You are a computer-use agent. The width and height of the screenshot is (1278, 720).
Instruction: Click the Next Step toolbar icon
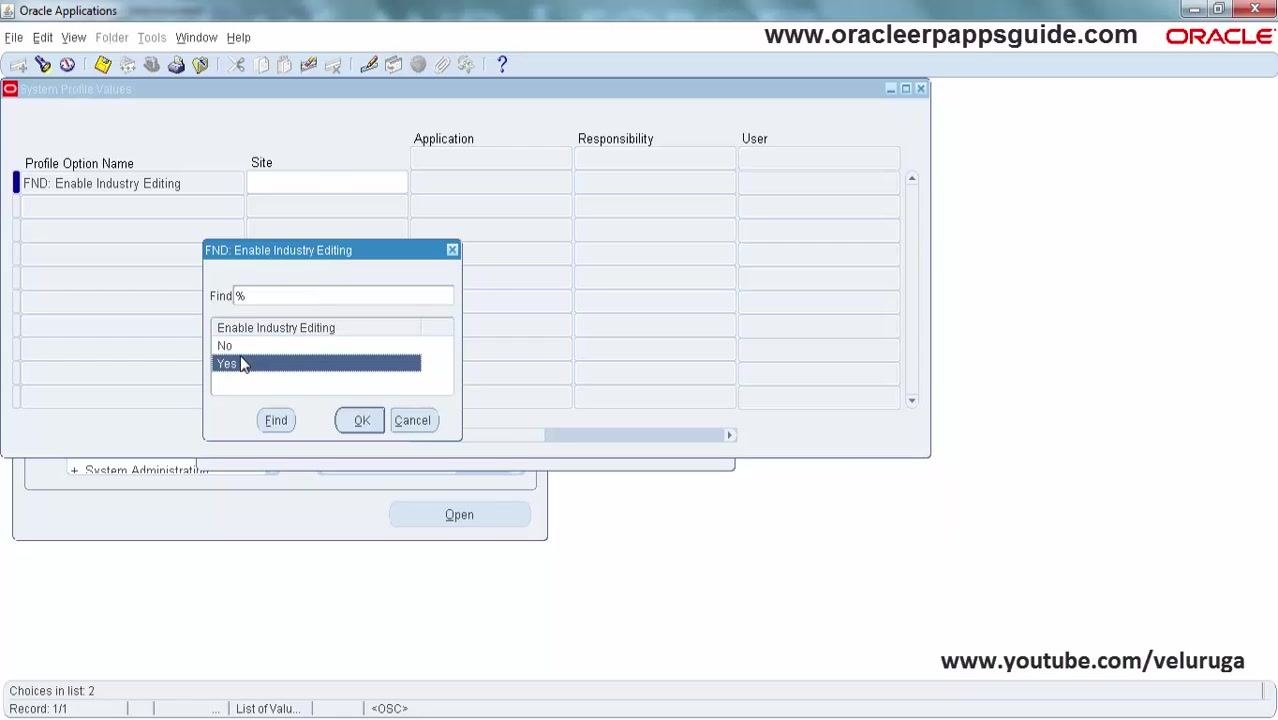pos(128,65)
